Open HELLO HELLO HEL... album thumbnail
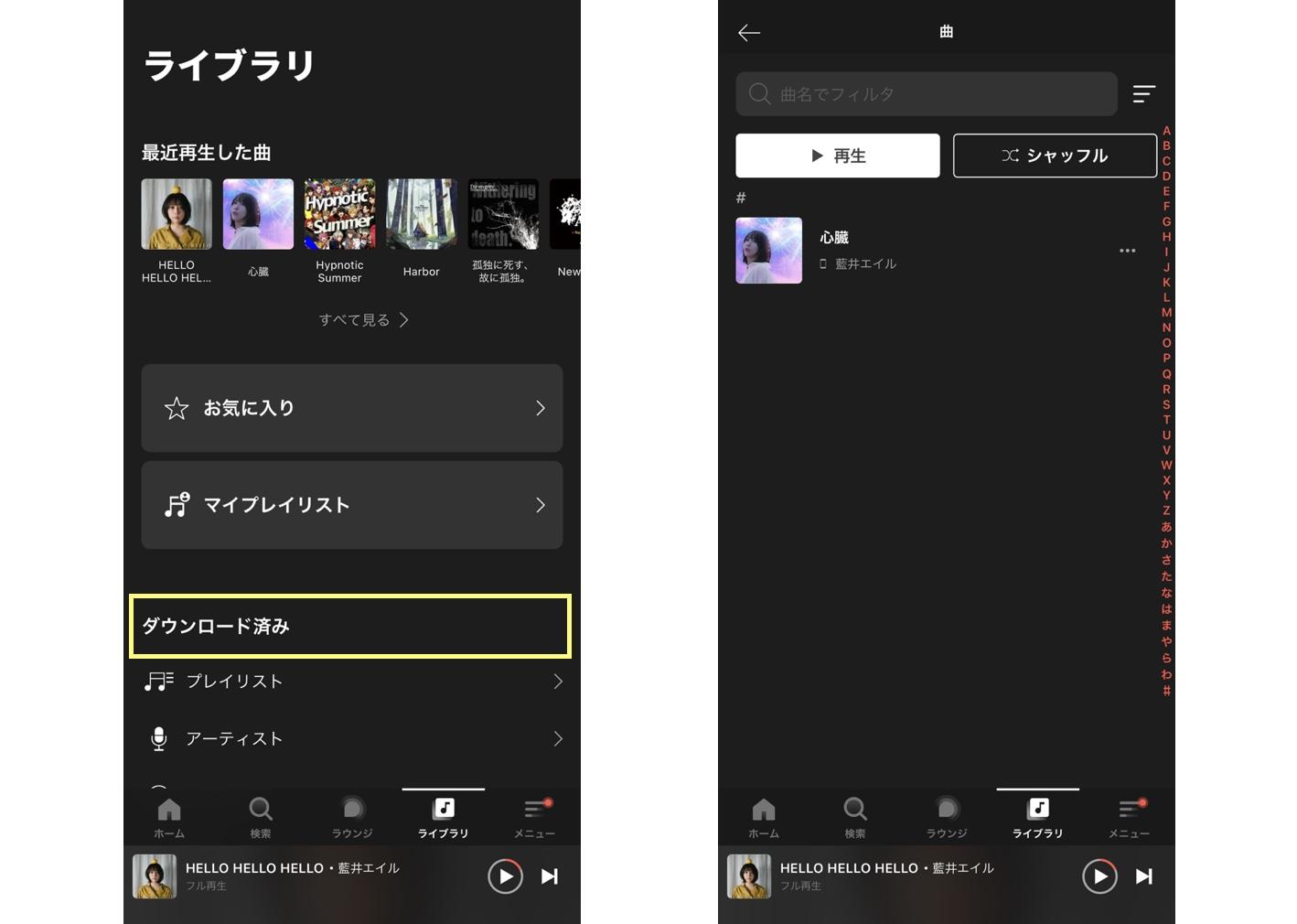 pos(177,214)
